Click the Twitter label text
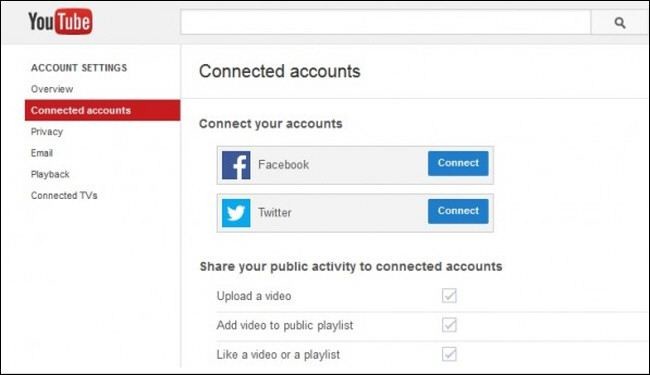 click(275, 213)
